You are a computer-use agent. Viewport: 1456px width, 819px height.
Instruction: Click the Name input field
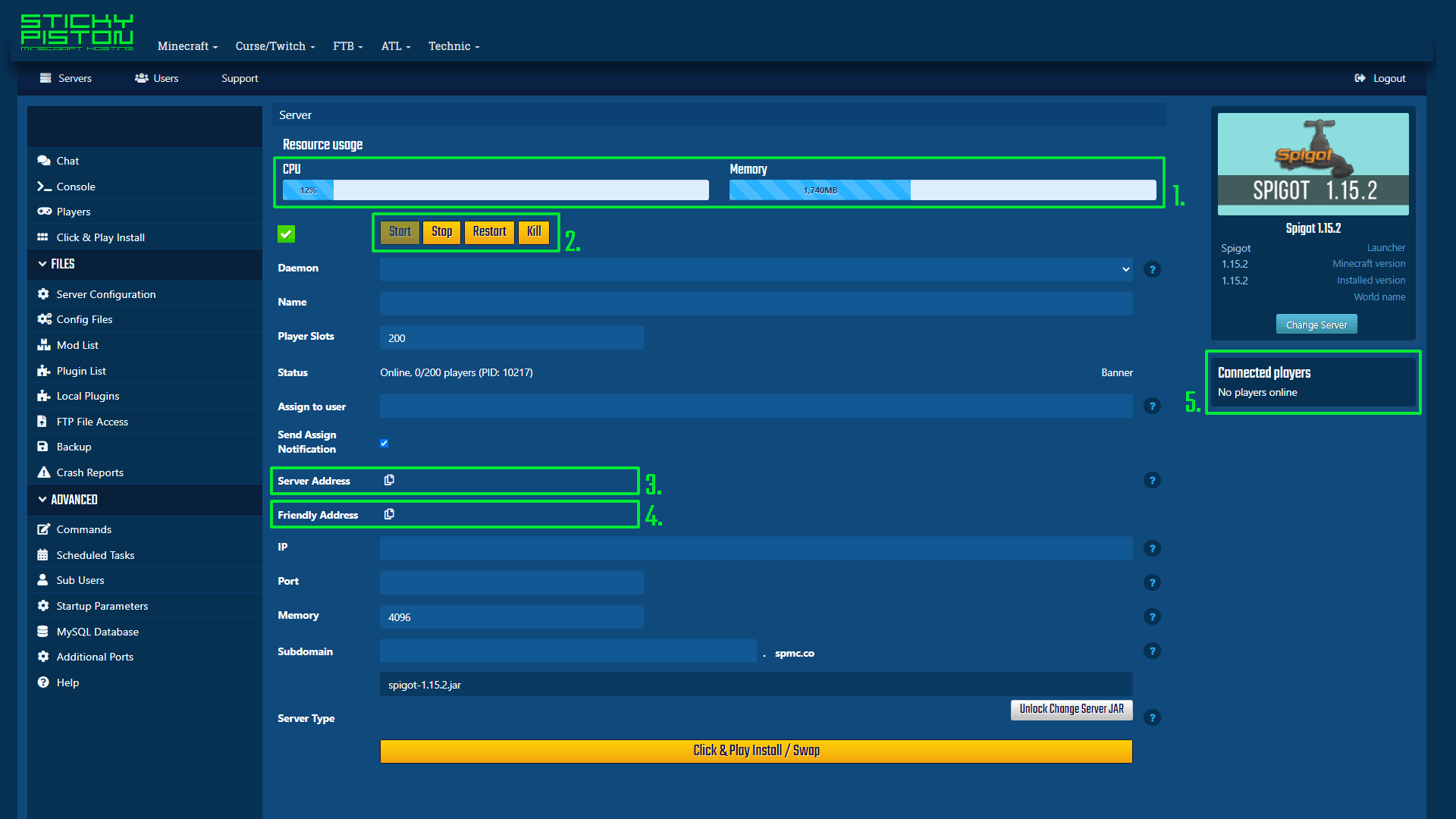pyautogui.click(x=756, y=303)
